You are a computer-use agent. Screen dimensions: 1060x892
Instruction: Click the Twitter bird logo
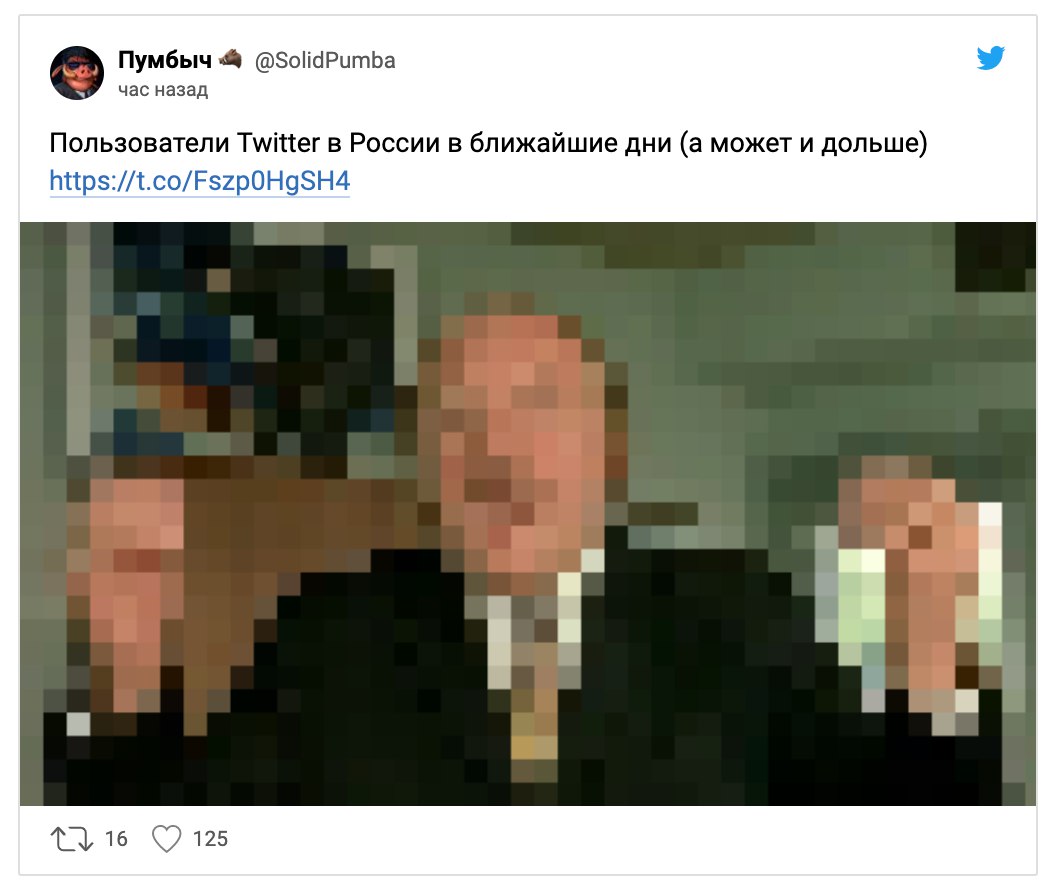pyautogui.click(x=990, y=58)
